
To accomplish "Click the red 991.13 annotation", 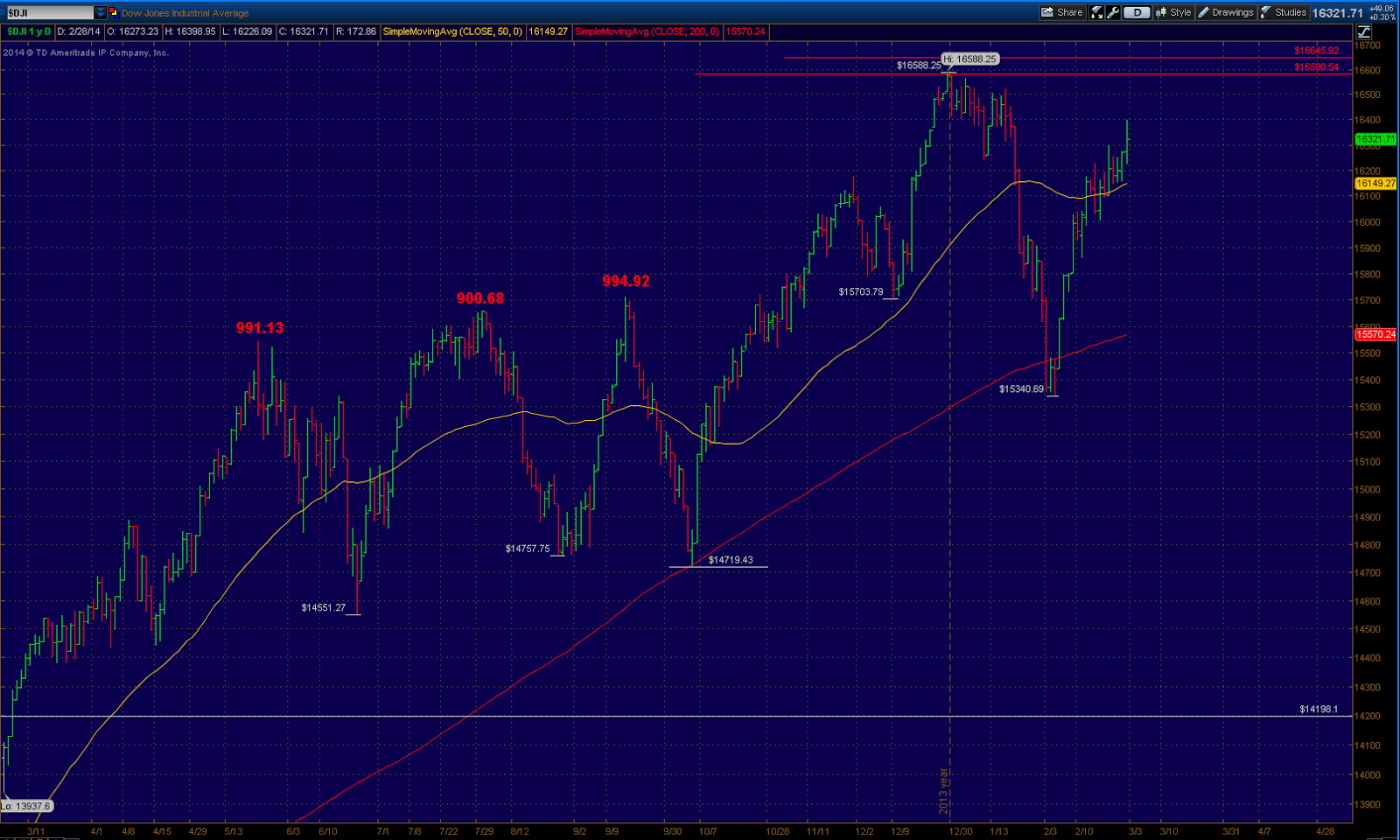I will click(x=260, y=328).
